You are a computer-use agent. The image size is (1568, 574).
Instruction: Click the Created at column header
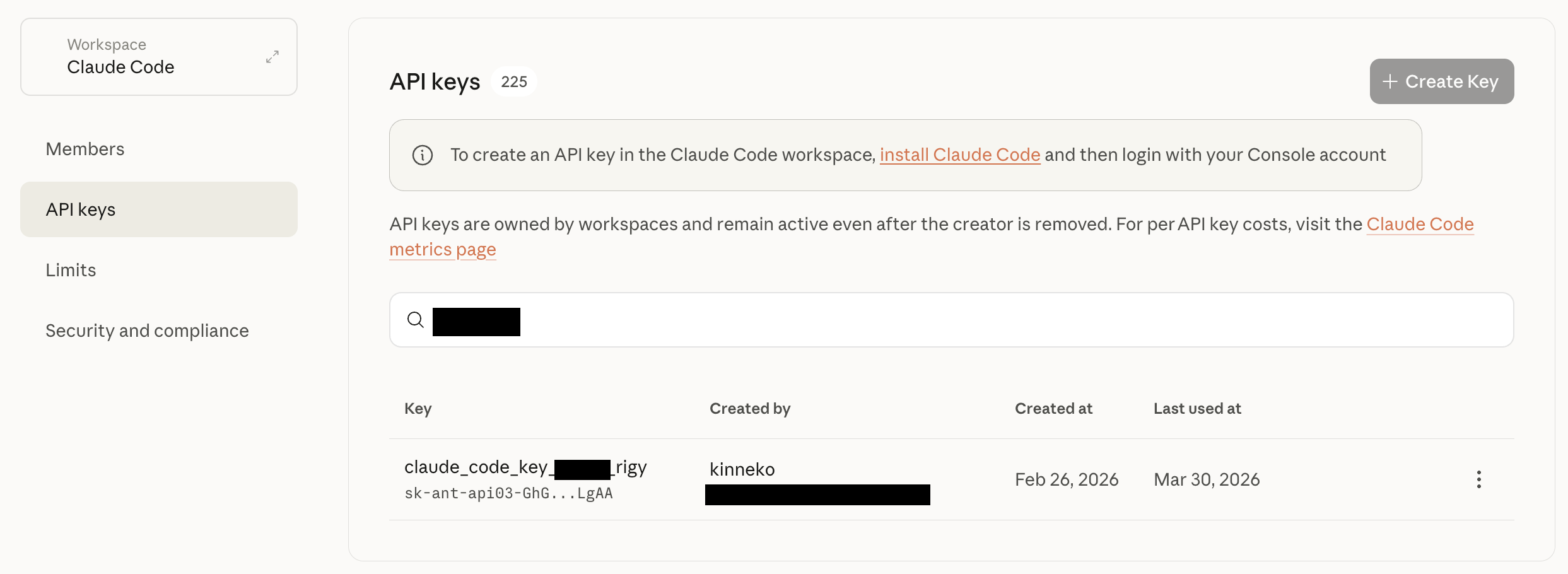tap(1053, 409)
